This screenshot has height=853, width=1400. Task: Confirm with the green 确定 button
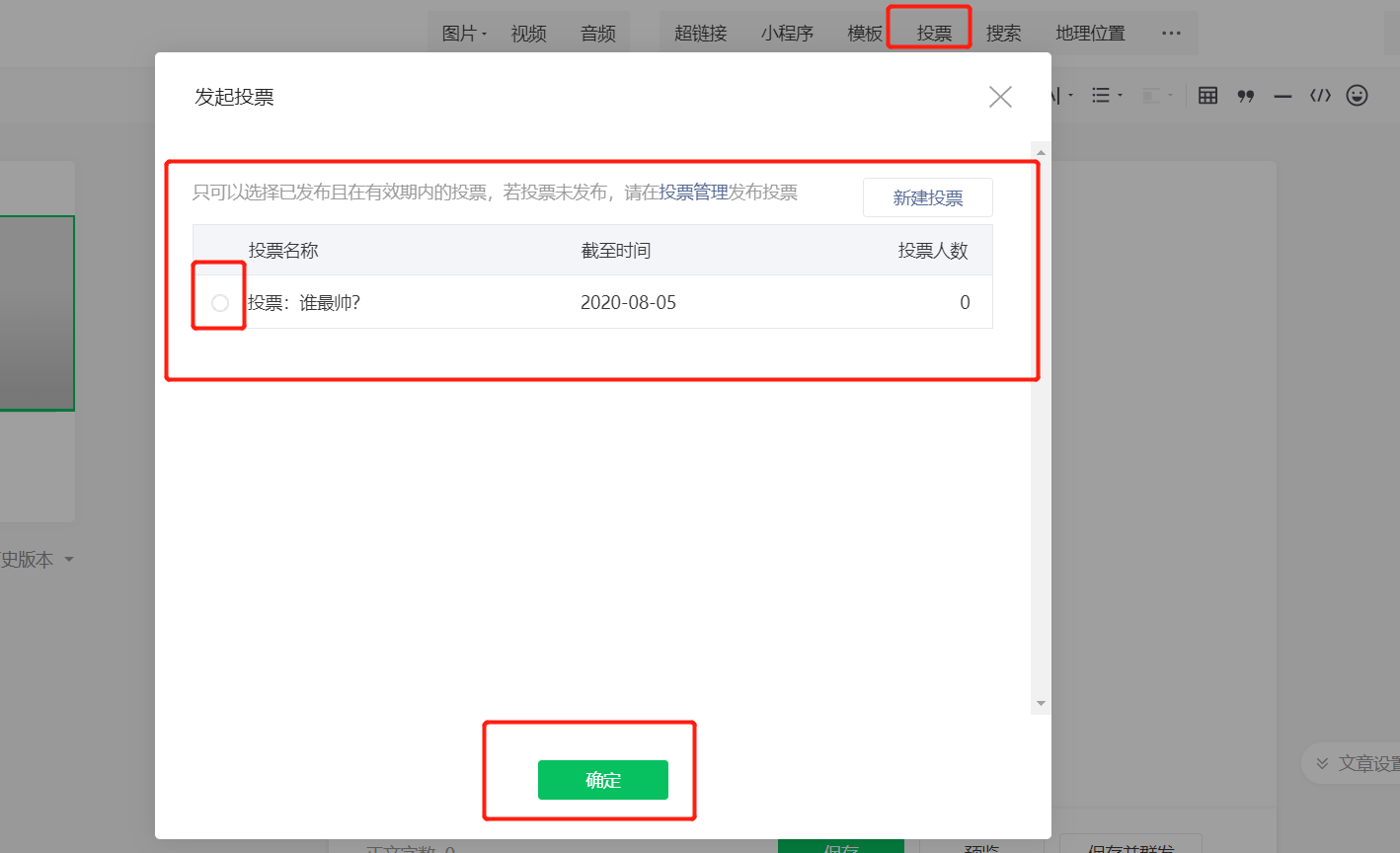point(603,780)
